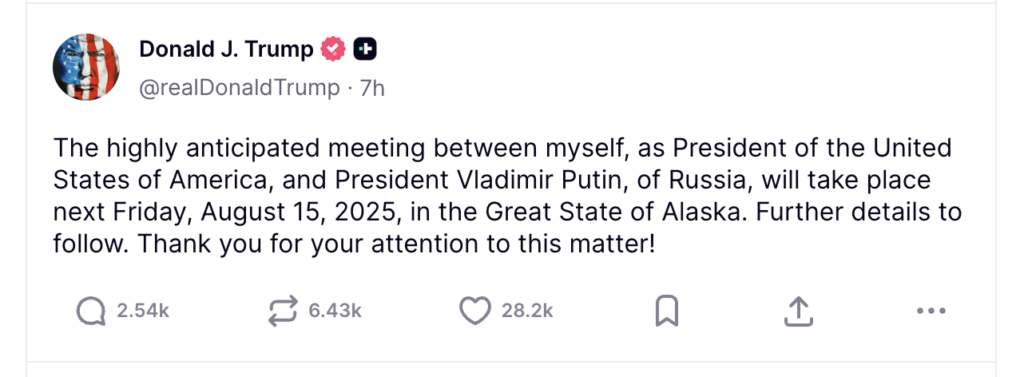Screen dimensions: 1024x377
Task: Click "The highly anticipated meeting" opening words
Action: pyautogui.click(x=240, y=148)
